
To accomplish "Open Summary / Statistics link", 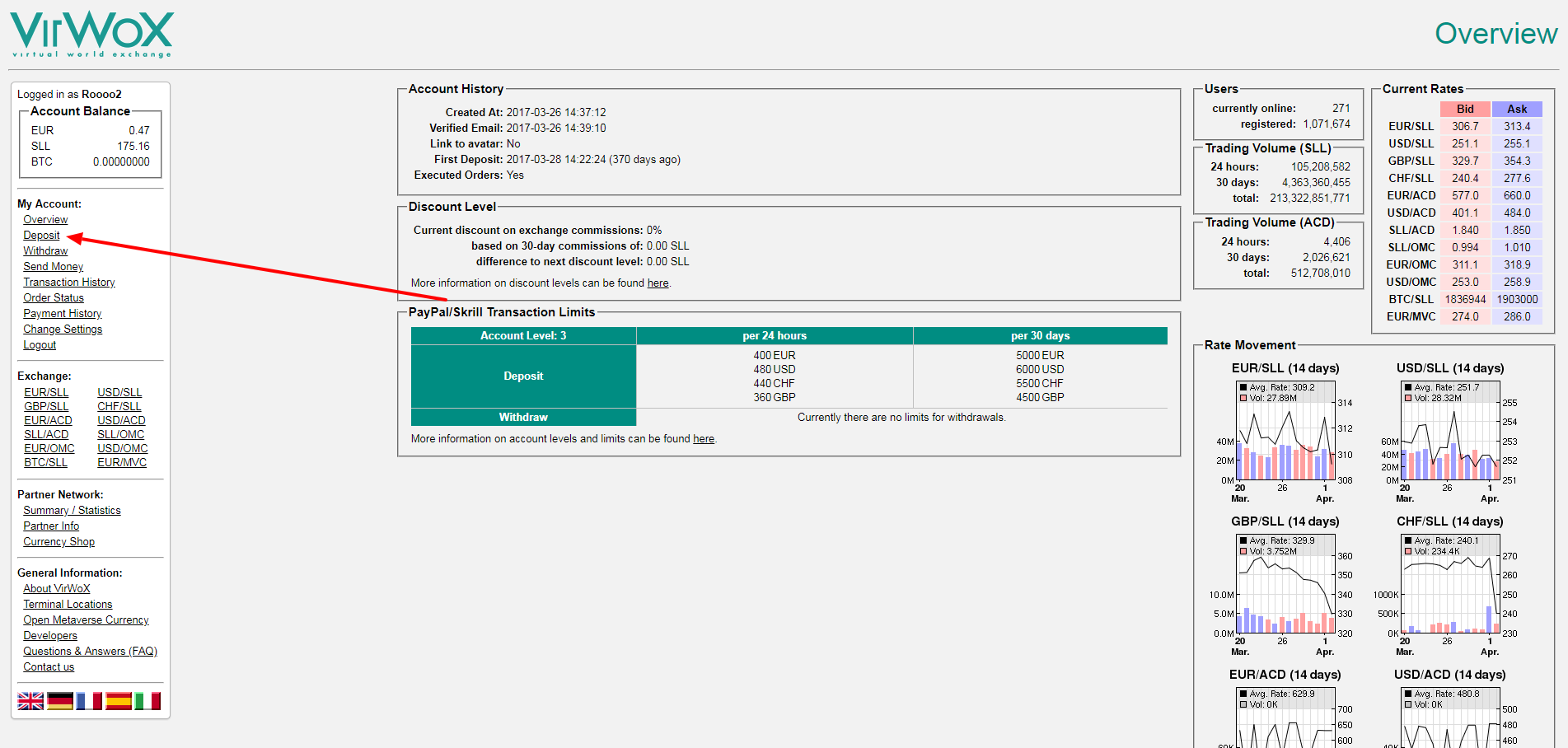I will [x=72, y=511].
